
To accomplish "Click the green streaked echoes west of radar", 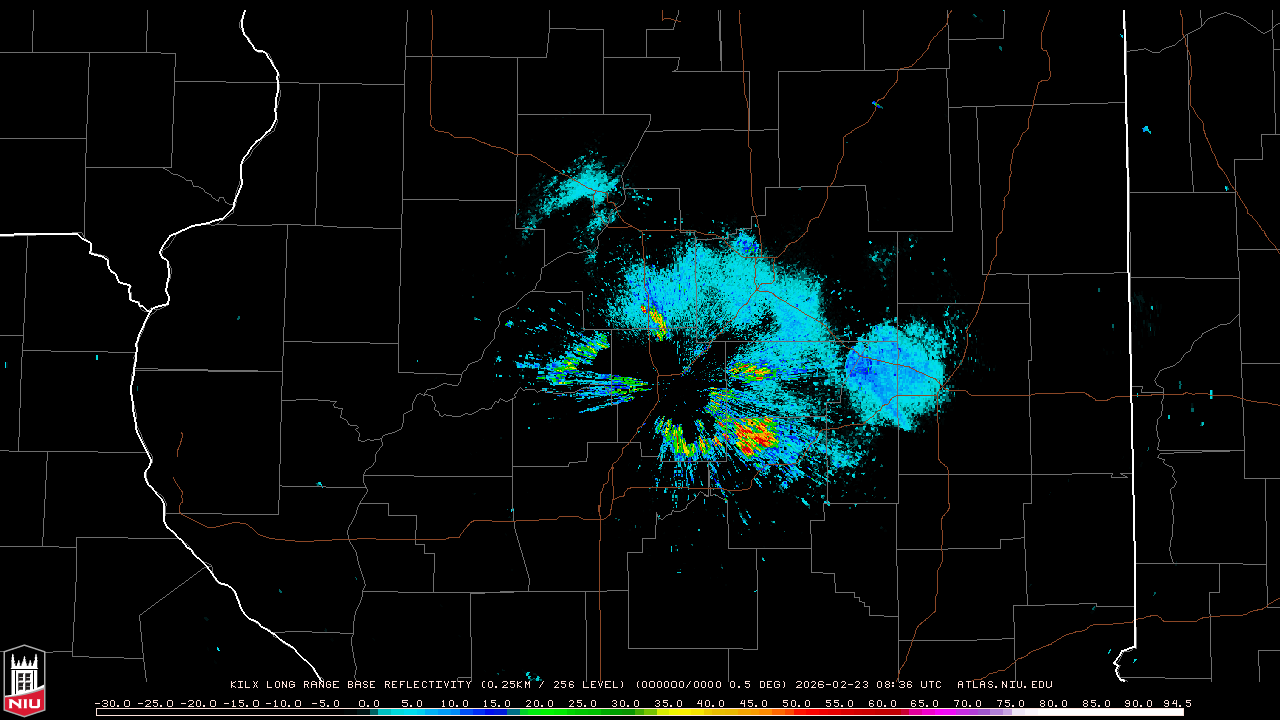I will (590, 375).
